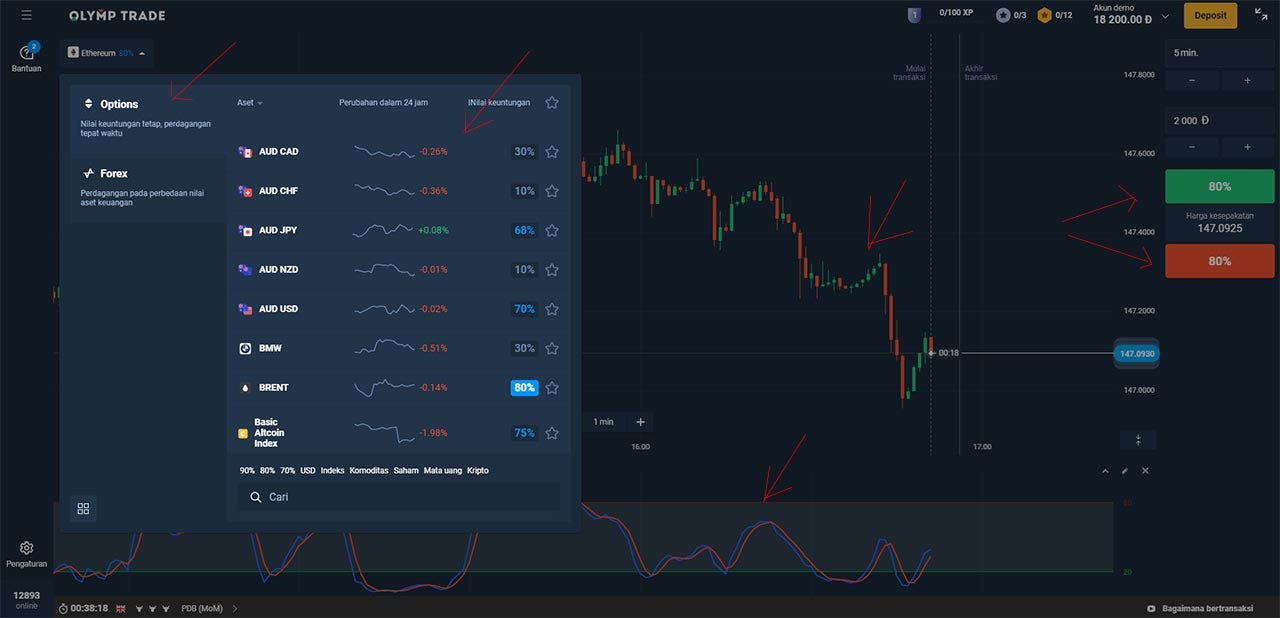Viewport: 1280px width, 618px height.
Task: Click the timer icon in bottom bar
Action: pyautogui.click(x=63, y=608)
